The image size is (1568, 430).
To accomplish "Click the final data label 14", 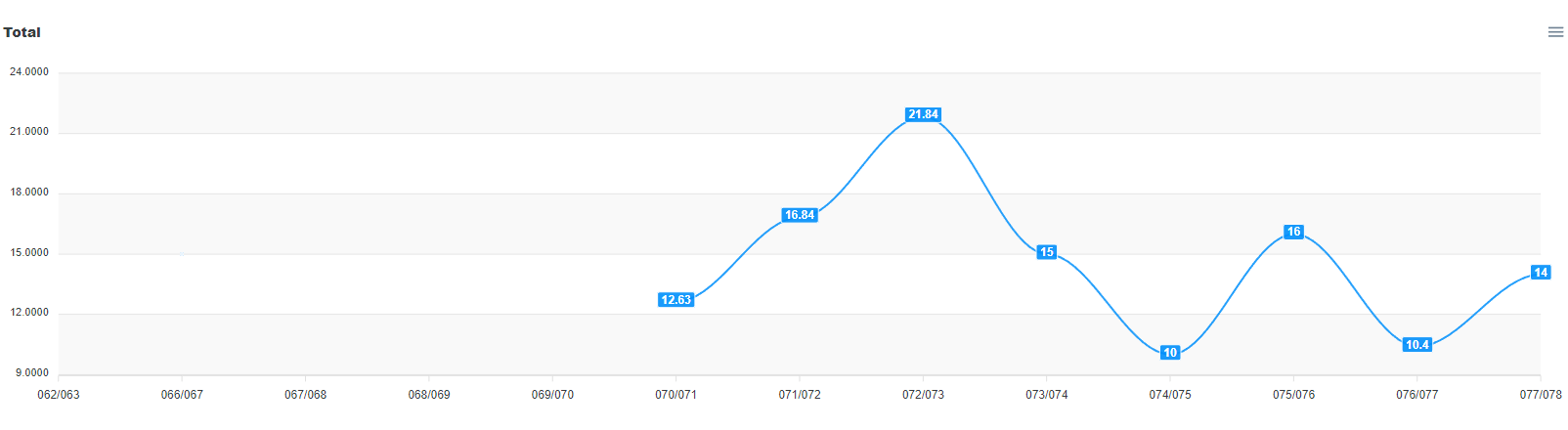I will click(1541, 273).
